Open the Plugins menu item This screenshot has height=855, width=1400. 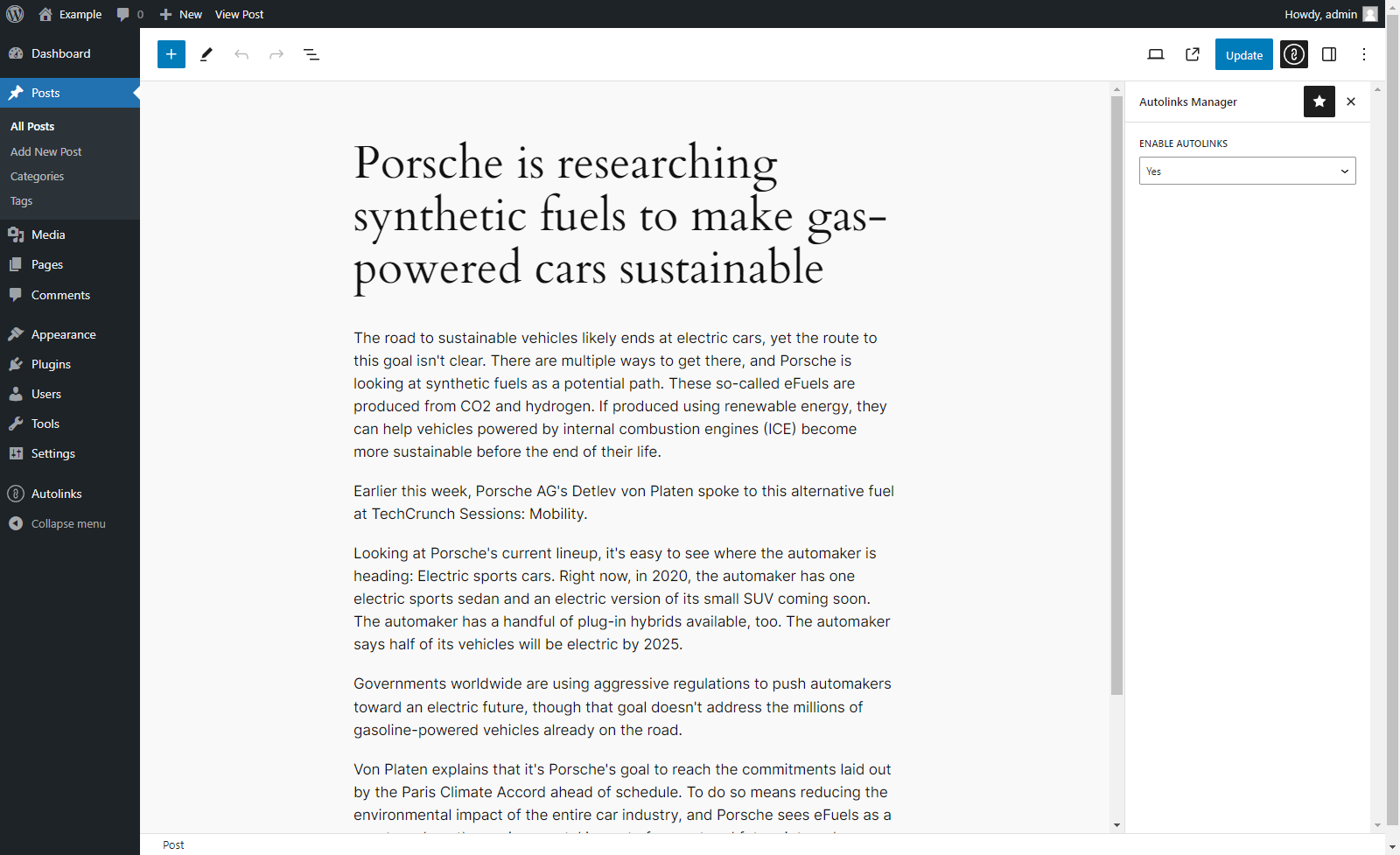(70, 364)
